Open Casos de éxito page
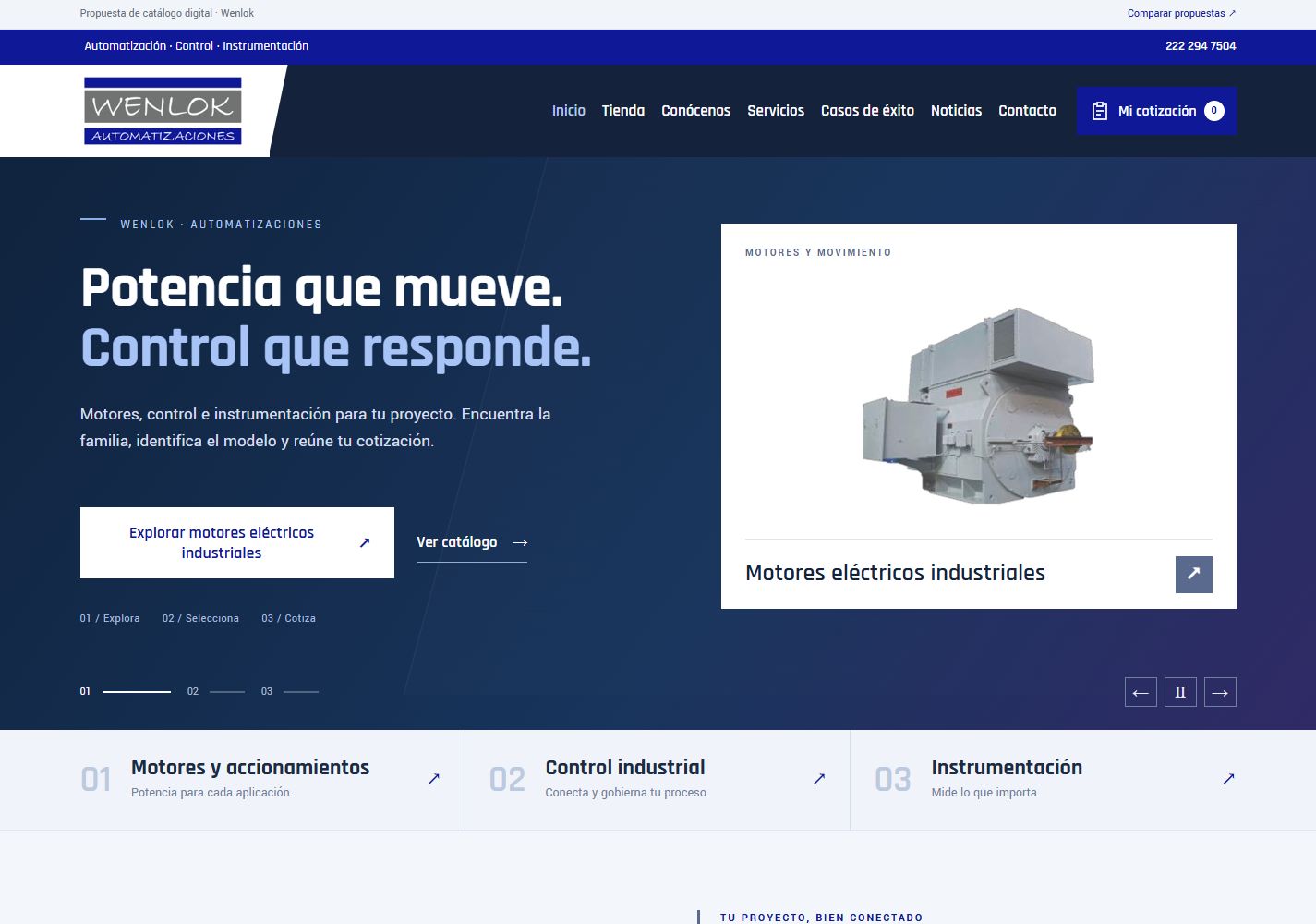 pyautogui.click(x=867, y=111)
